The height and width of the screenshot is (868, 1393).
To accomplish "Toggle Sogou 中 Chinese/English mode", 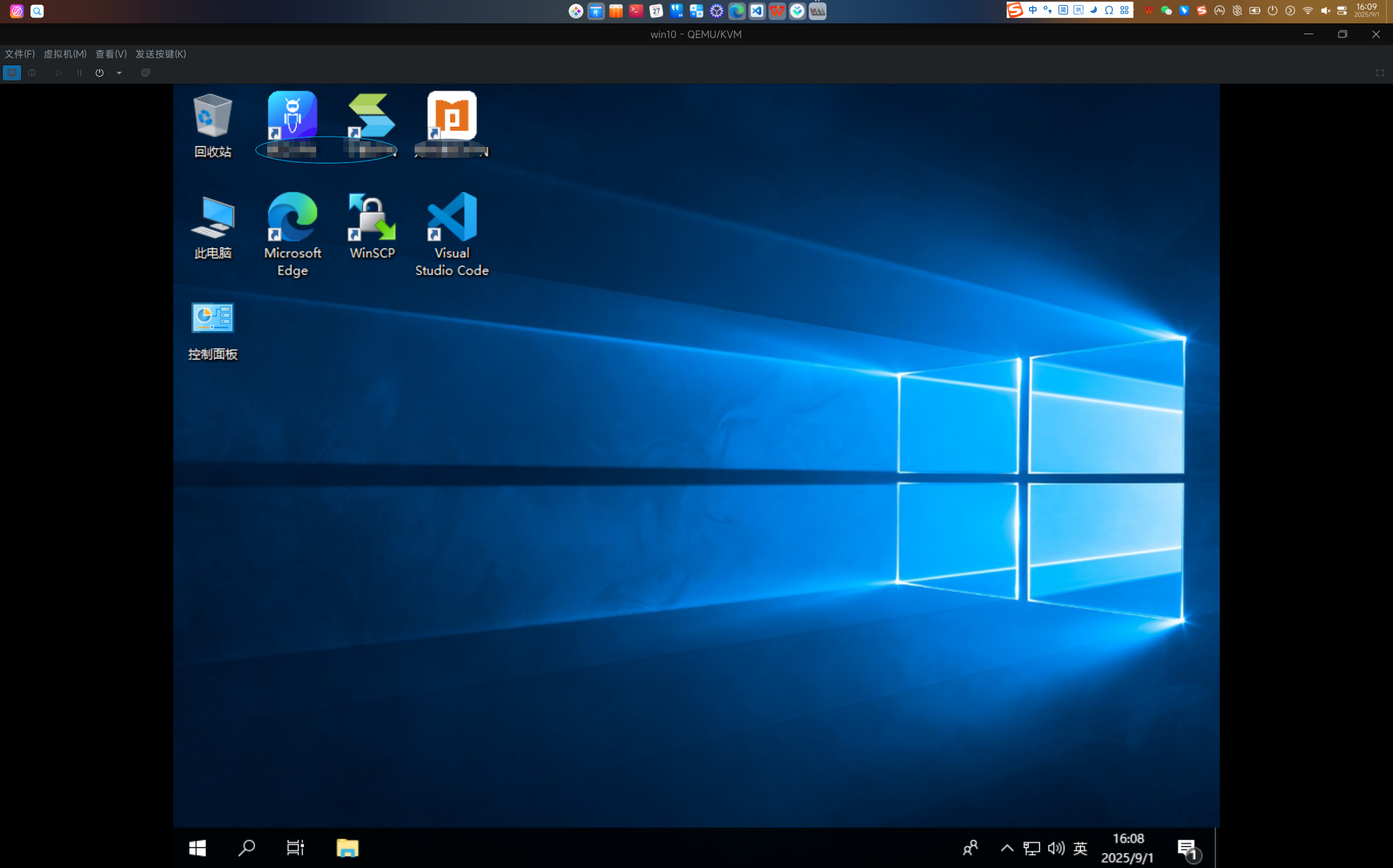I will click(x=1032, y=10).
